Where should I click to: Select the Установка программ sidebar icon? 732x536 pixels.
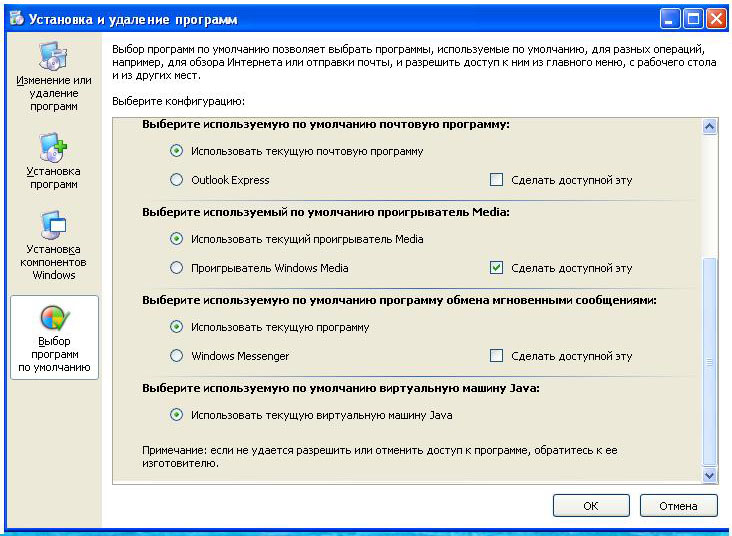click(53, 161)
